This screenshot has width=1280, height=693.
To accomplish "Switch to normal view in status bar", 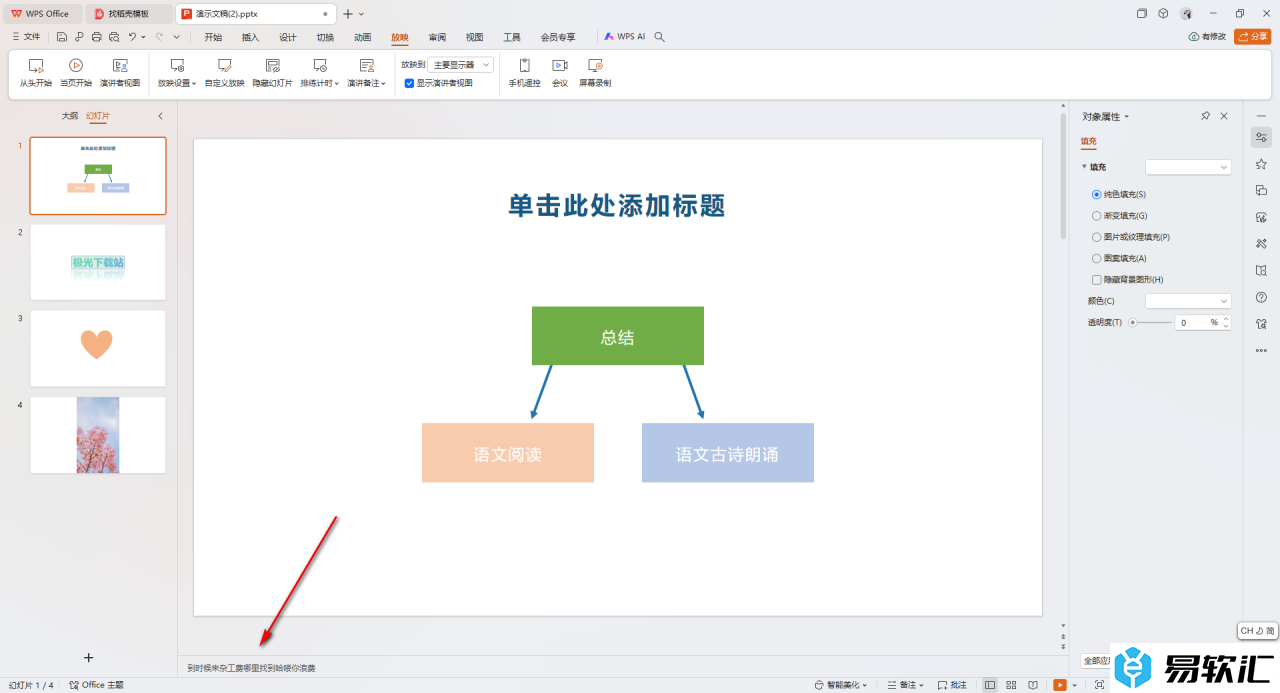I will coord(990,685).
